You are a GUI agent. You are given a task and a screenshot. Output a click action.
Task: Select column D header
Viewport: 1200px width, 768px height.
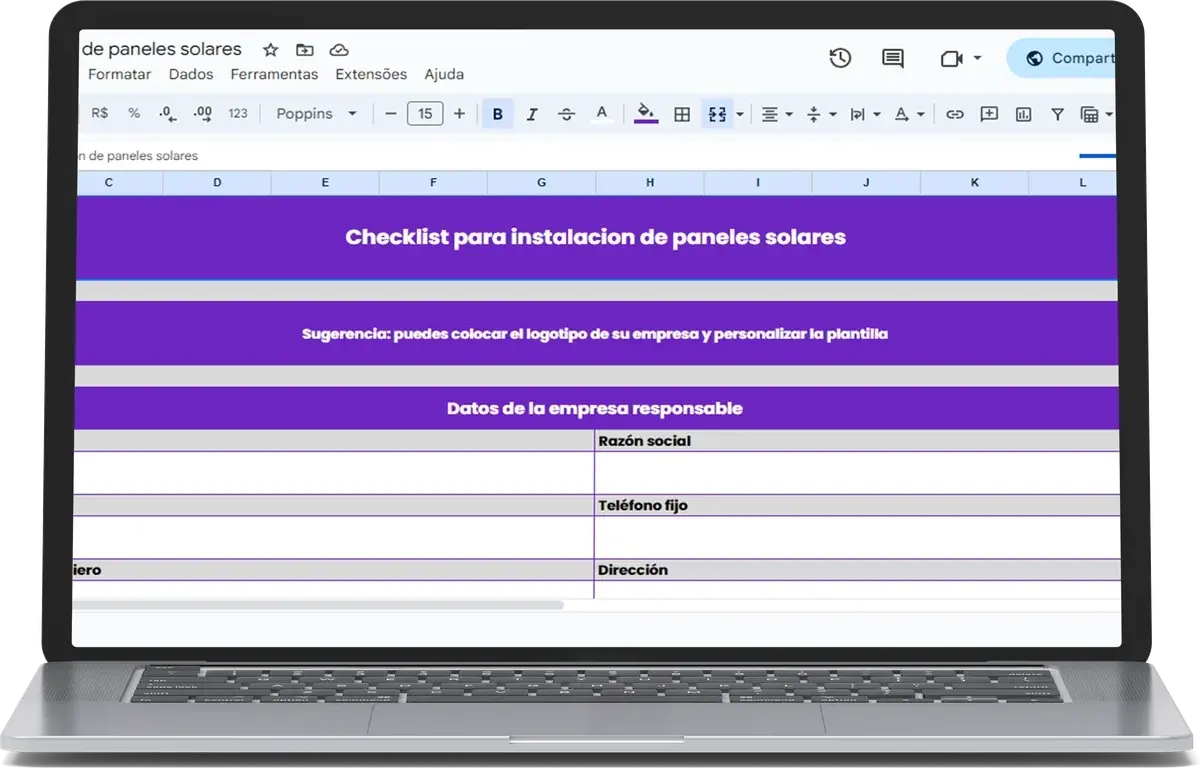point(217,182)
